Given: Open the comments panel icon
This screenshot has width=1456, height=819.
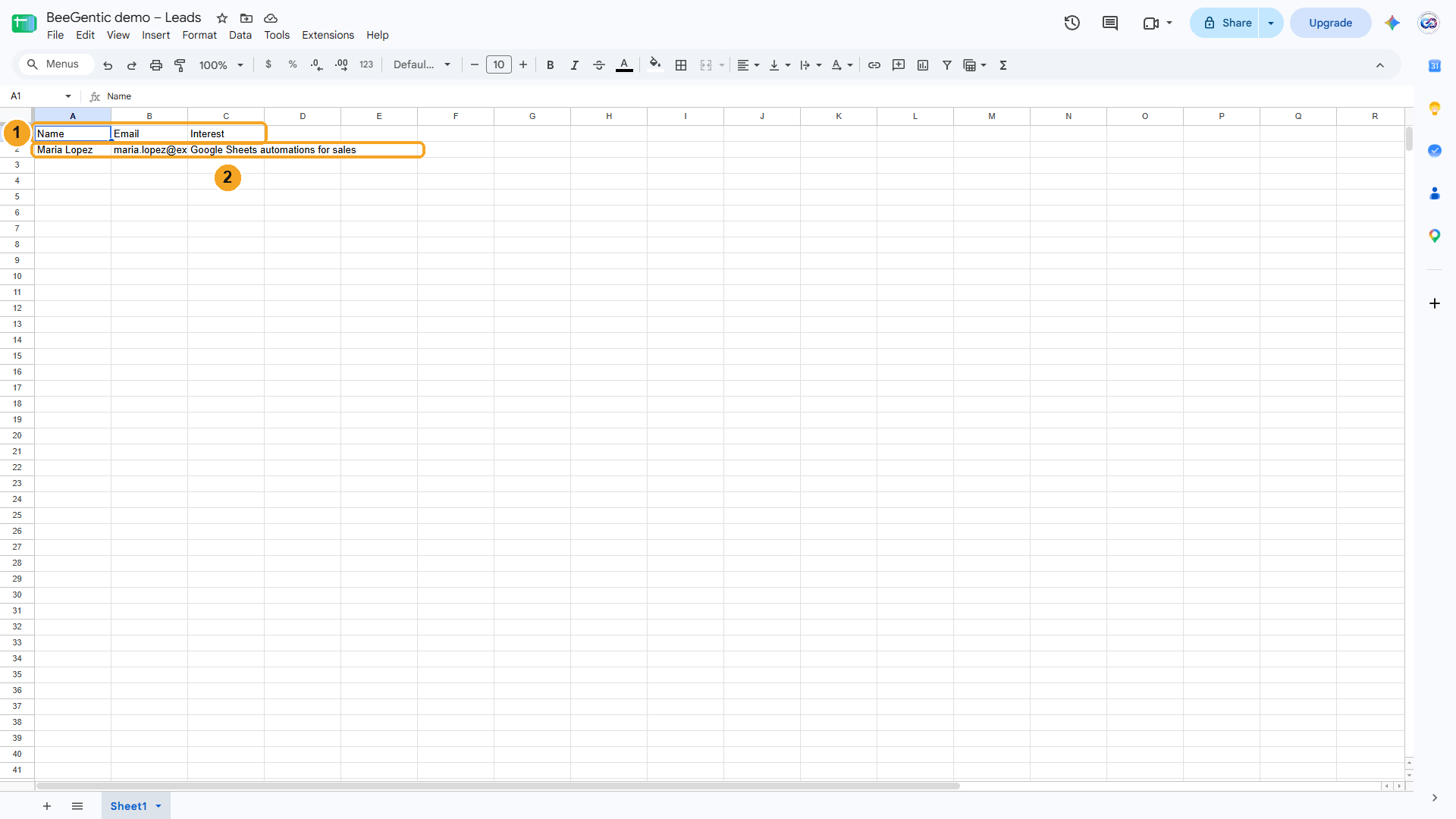Looking at the screenshot, I should (x=1110, y=23).
